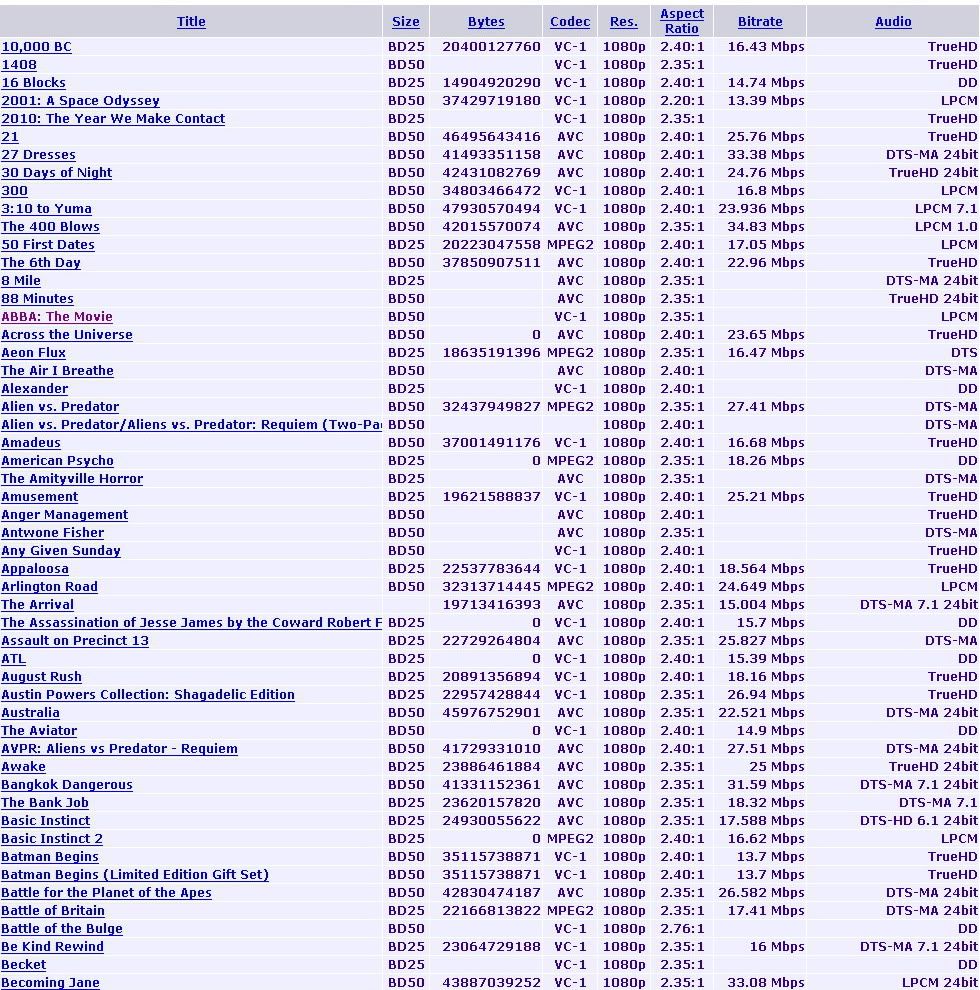
Task: Click the Bangkok Dangerous link
Action: tap(67, 785)
